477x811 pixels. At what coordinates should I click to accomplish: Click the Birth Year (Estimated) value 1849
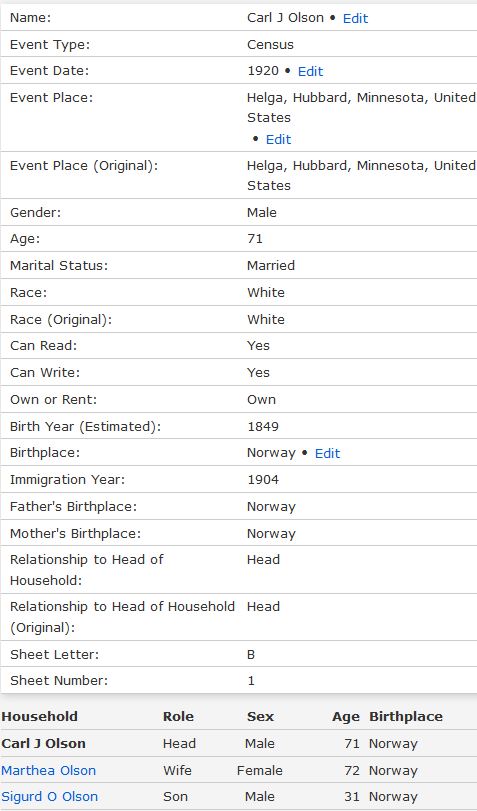click(x=263, y=427)
